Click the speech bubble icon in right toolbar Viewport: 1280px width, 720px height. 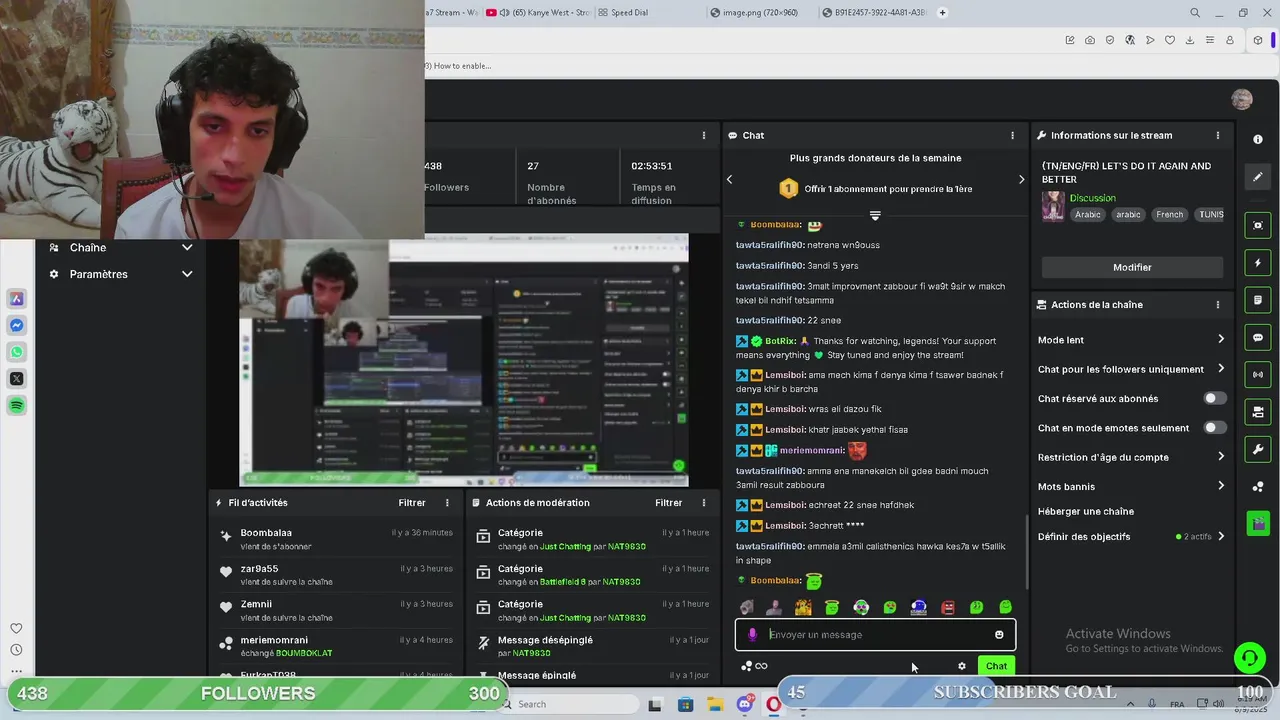click(x=1258, y=338)
